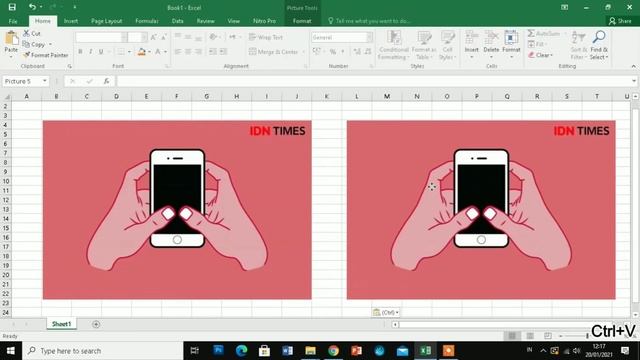Undo the last action in the title bar

(32, 7)
